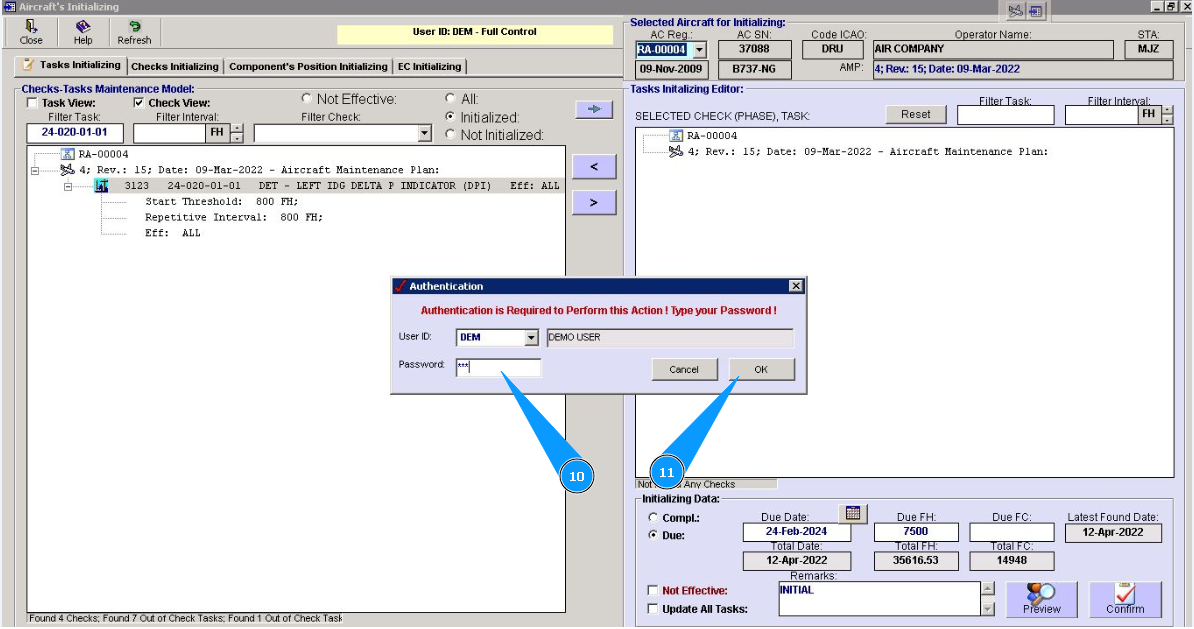The height and width of the screenshot is (629, 1194).
Task: Toggle the Check View checkbox
Action: [x=139, y=103]
